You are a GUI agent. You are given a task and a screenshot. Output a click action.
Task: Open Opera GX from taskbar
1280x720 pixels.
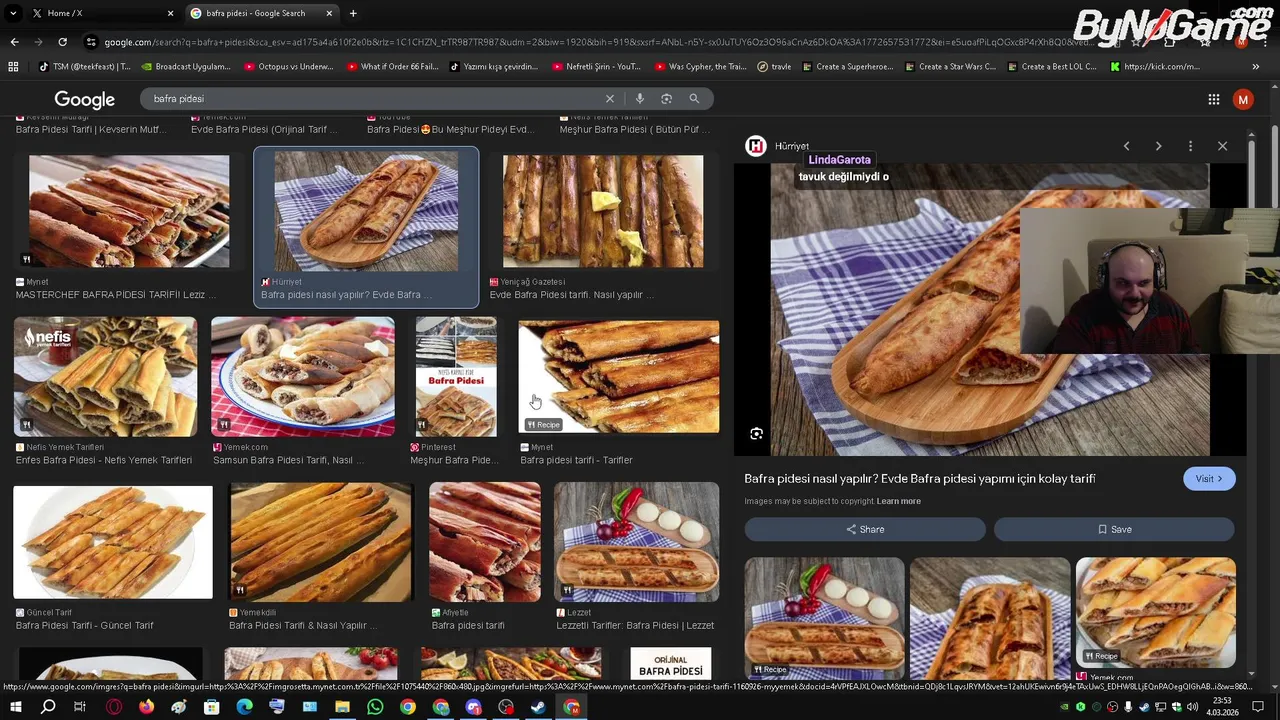click(x=114, y=707)
